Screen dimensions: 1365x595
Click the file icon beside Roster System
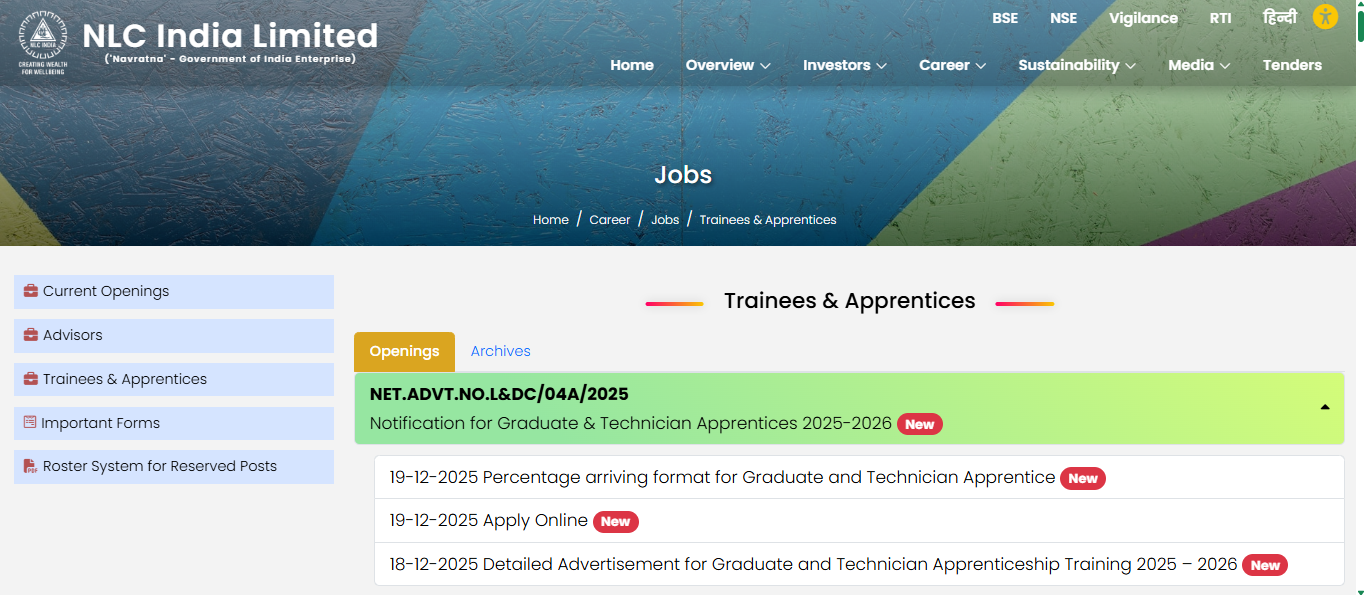coord(28,466)
